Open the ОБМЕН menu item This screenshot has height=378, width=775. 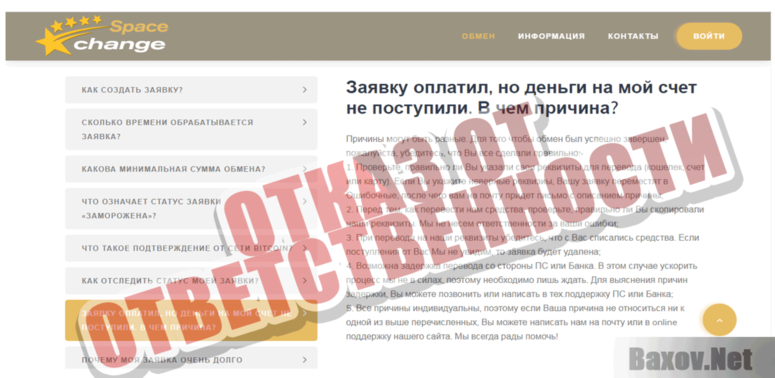point(478,36)
